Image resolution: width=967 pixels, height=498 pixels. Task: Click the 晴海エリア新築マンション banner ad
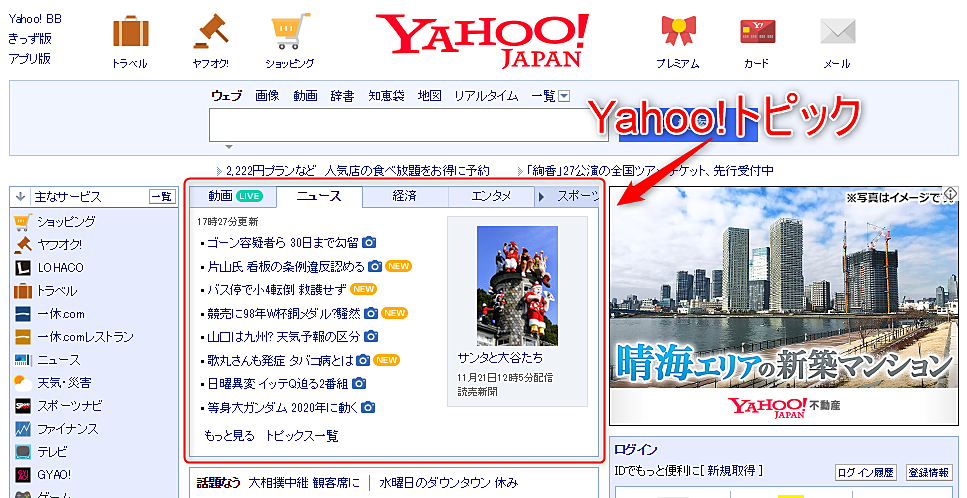click(784, 306)
